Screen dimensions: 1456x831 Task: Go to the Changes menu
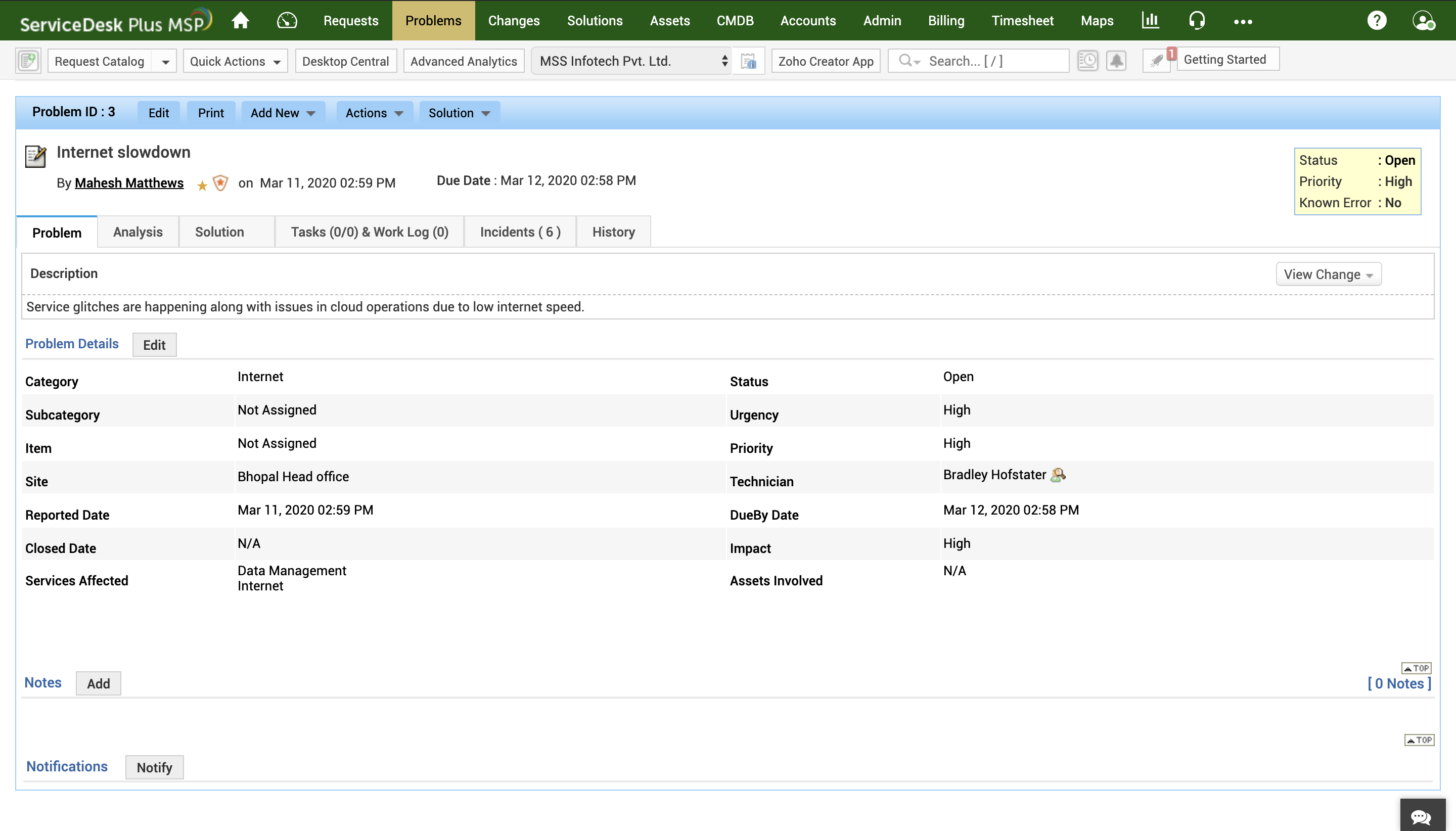513,21
